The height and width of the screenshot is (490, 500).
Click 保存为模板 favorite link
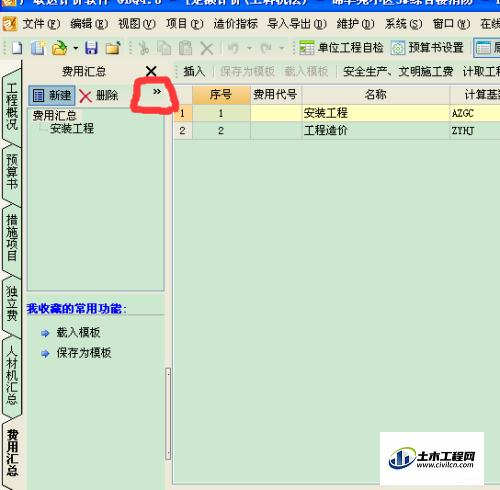coord(84,353)
